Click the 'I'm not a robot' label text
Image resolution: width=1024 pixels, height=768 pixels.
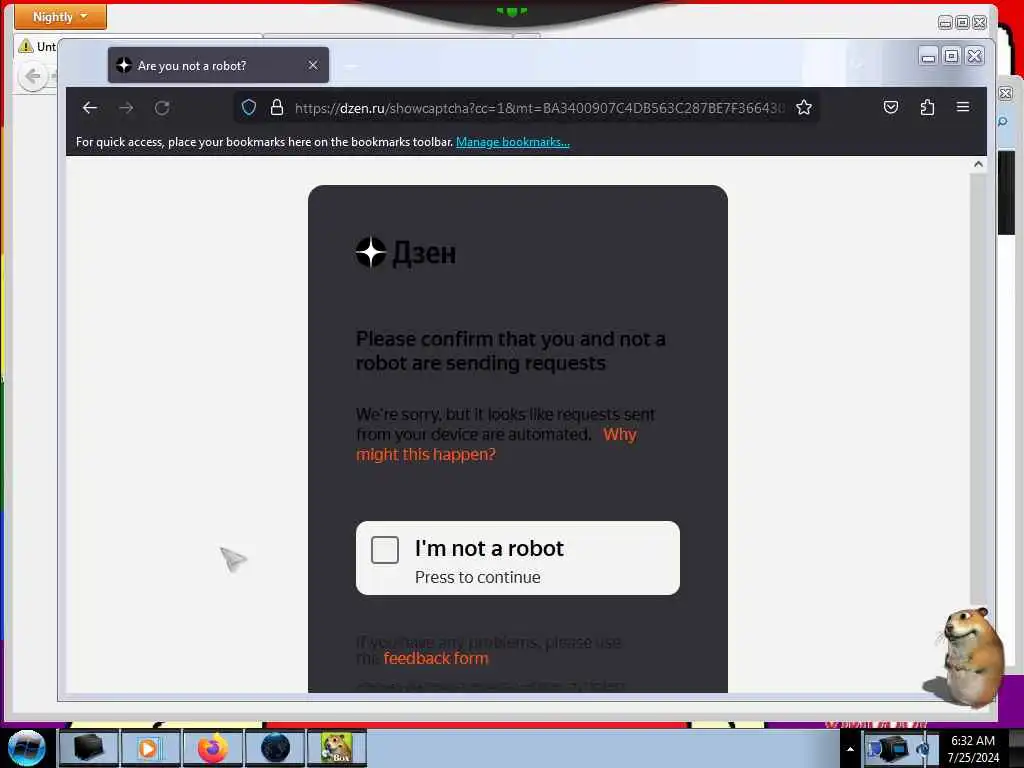click(489, 549)
